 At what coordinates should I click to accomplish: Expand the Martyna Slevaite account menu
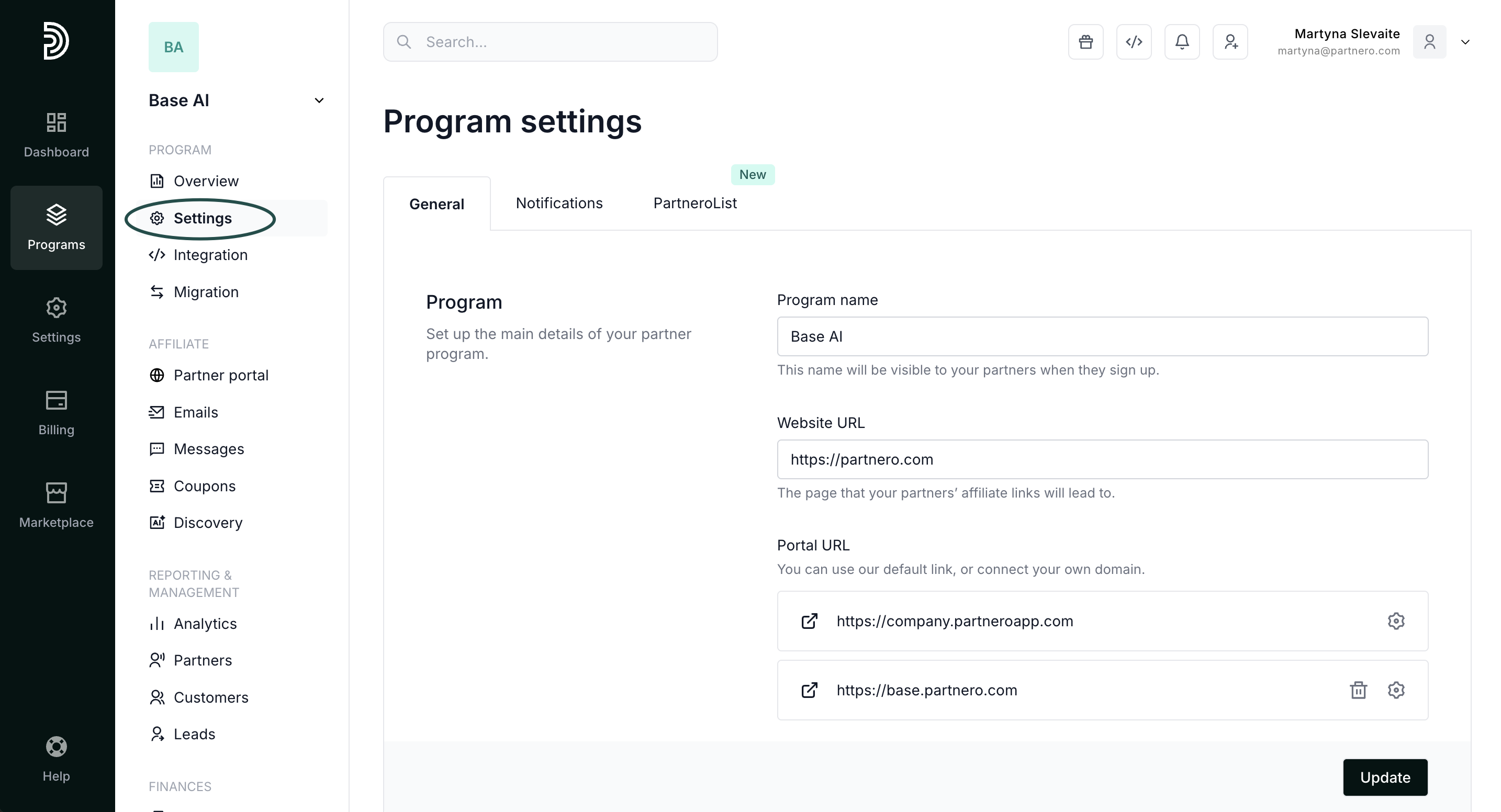pos(1465,42)
